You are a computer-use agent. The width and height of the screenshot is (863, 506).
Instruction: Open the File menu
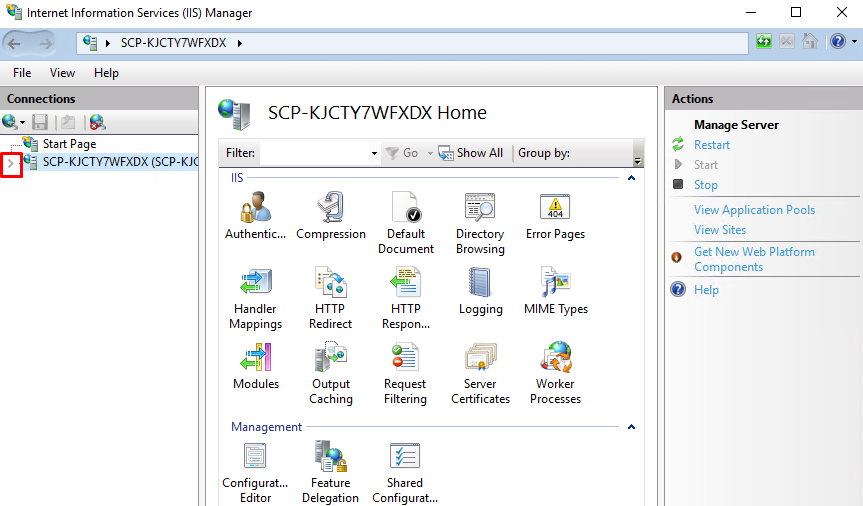pyautogui.click(x=22, y=73)
